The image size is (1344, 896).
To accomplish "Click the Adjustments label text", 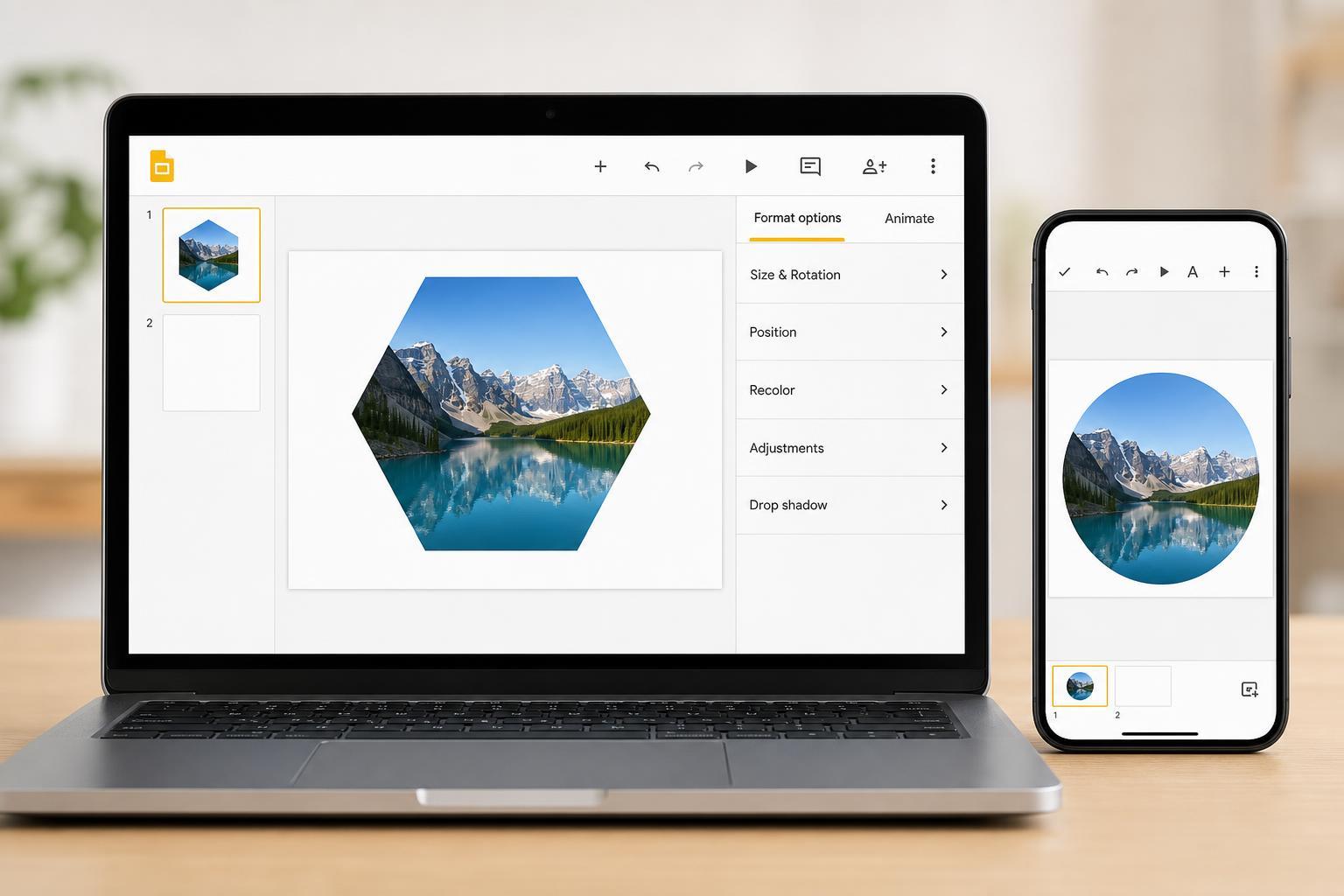I will click(x=787, y=448).
